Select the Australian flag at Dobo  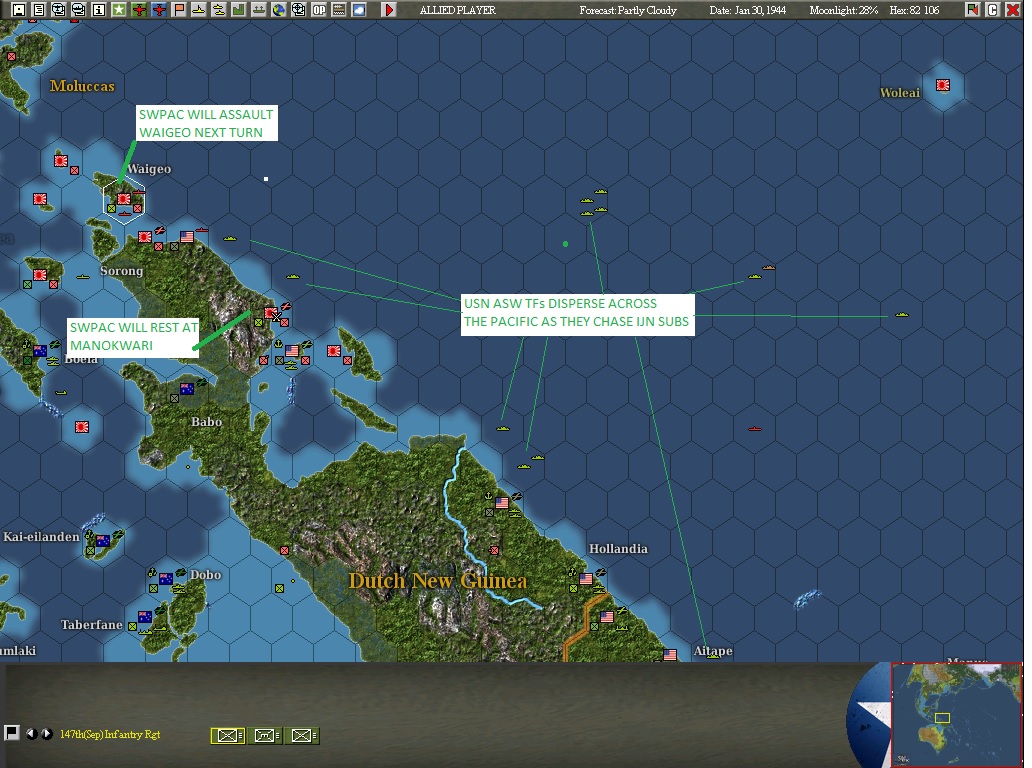click(166, 578)
